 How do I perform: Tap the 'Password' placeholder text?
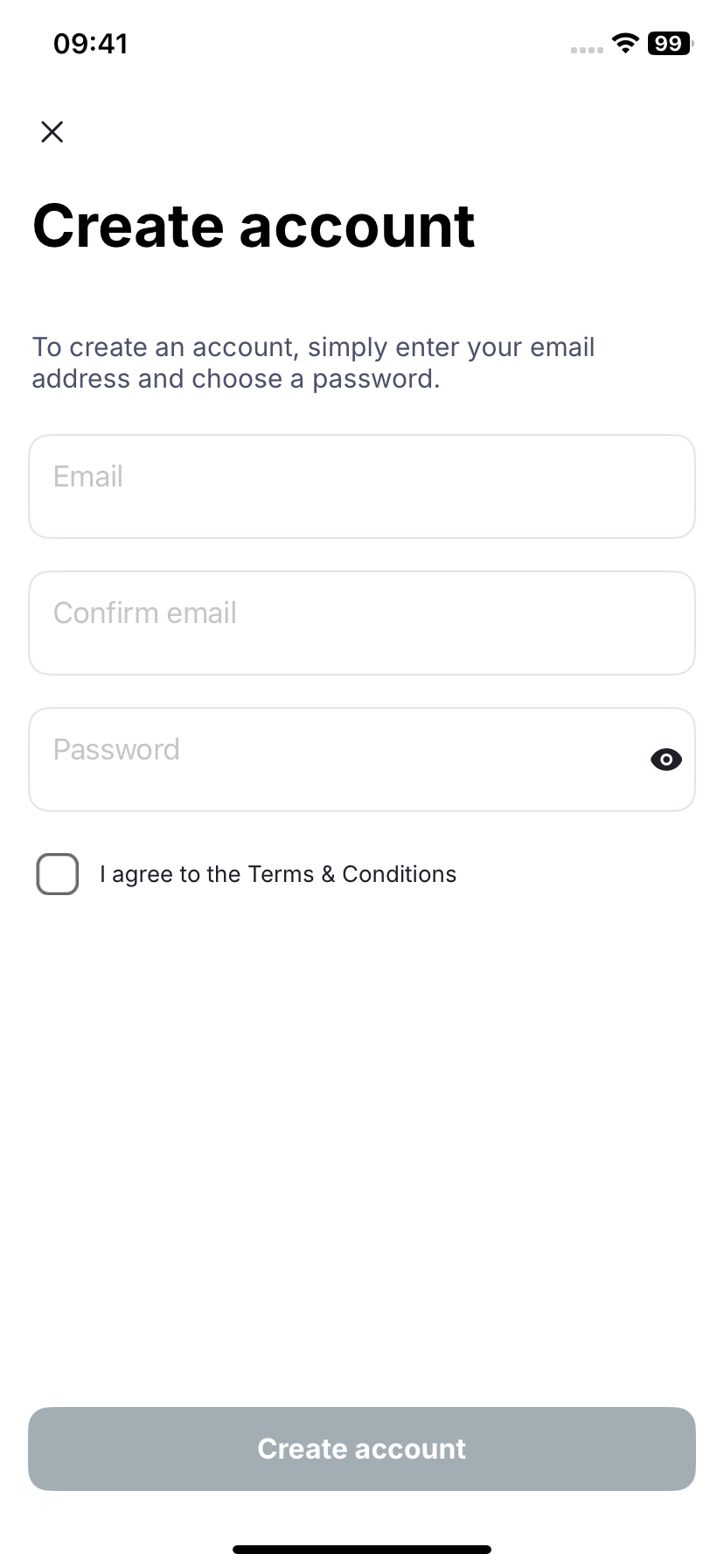click(116, 749)
